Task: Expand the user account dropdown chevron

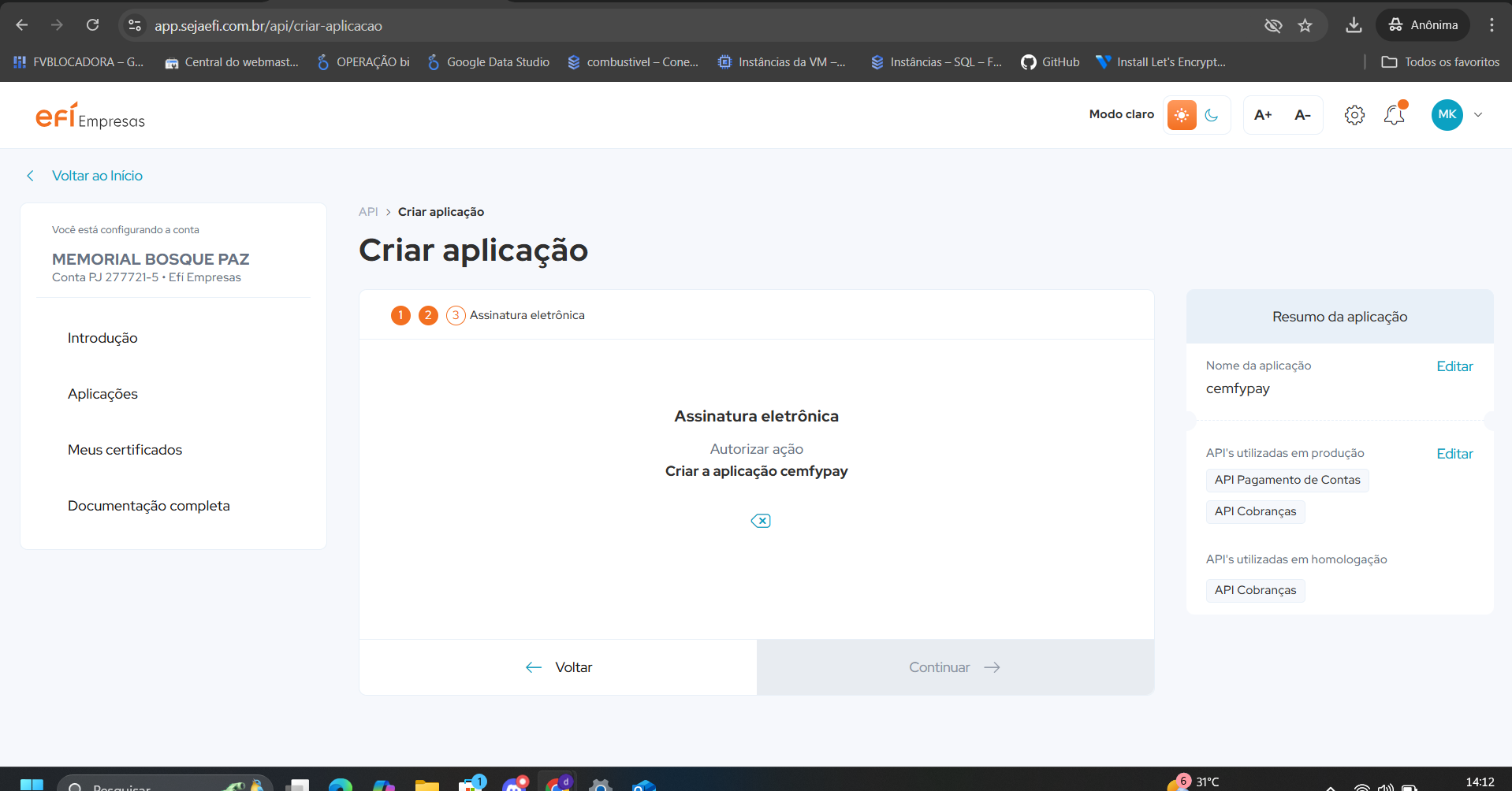Action: 1478,115
